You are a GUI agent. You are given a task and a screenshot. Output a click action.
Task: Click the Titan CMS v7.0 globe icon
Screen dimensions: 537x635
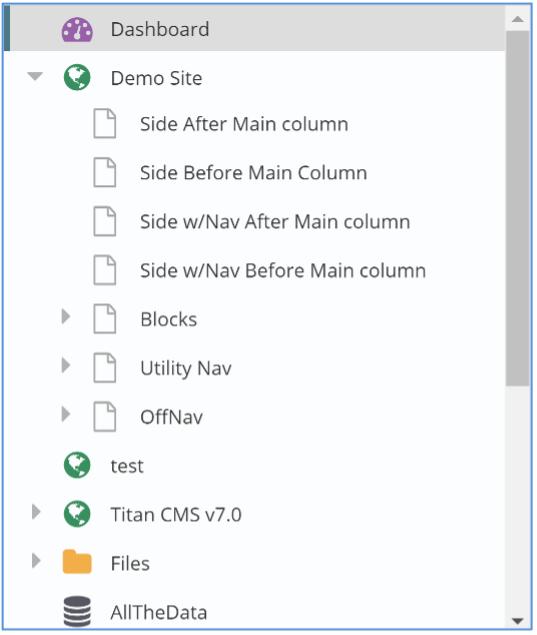coord(77,514)
